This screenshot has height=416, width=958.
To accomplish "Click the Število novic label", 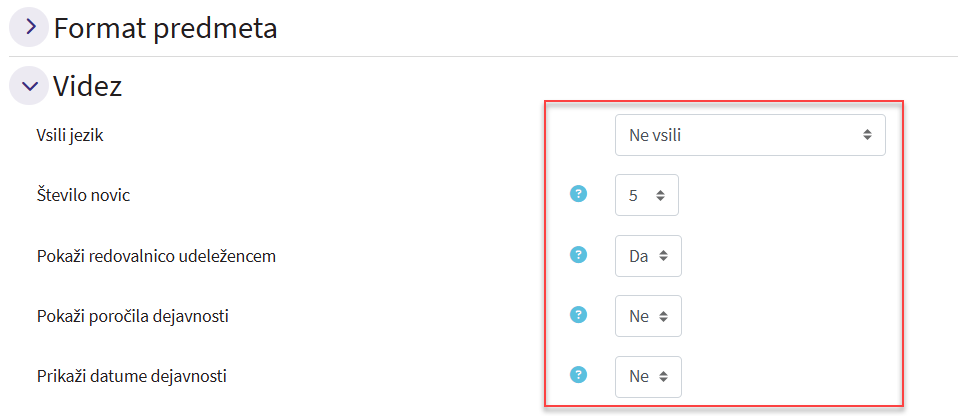I will click(x=83, y=195).
